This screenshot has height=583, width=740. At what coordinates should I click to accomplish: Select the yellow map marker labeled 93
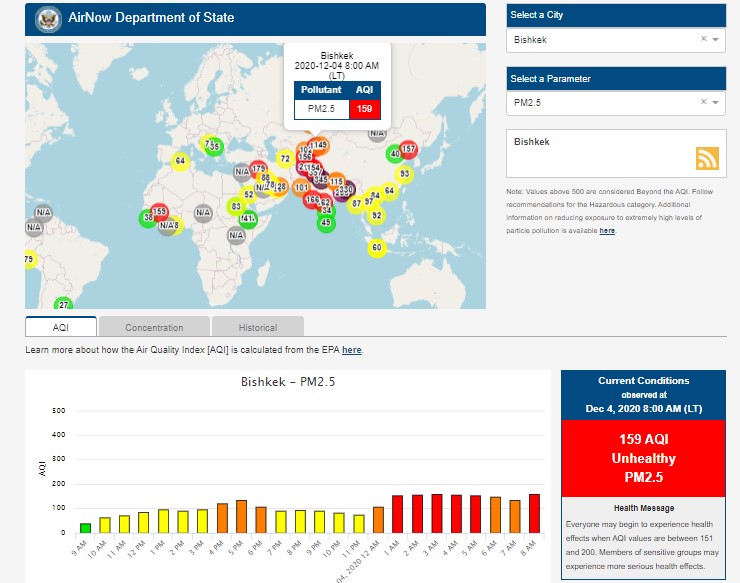point(404,174)
